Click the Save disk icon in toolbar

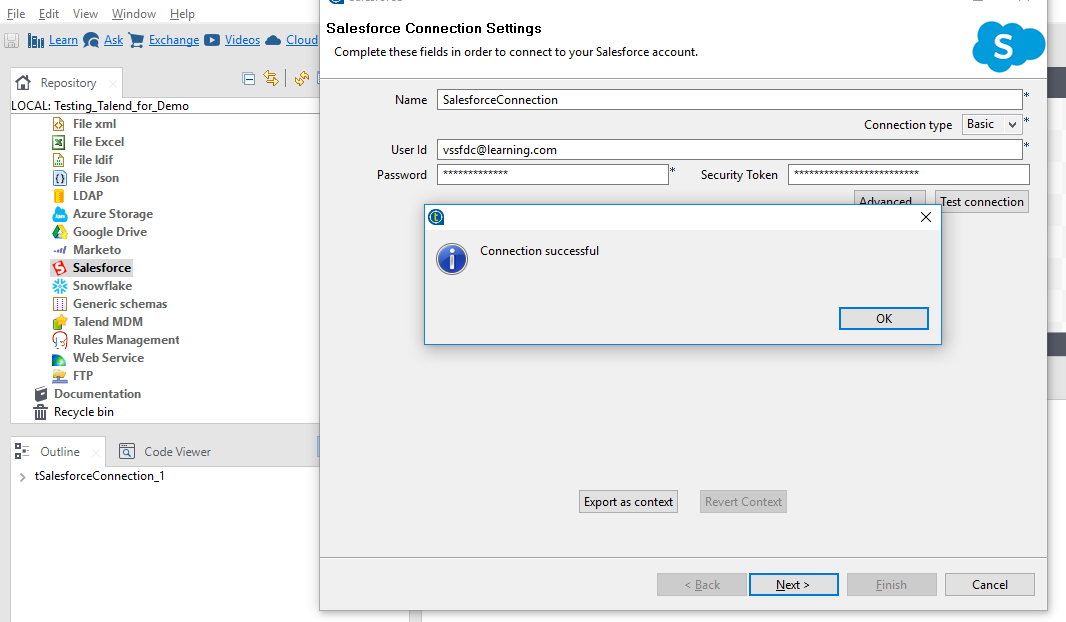(x=12, y=40)
